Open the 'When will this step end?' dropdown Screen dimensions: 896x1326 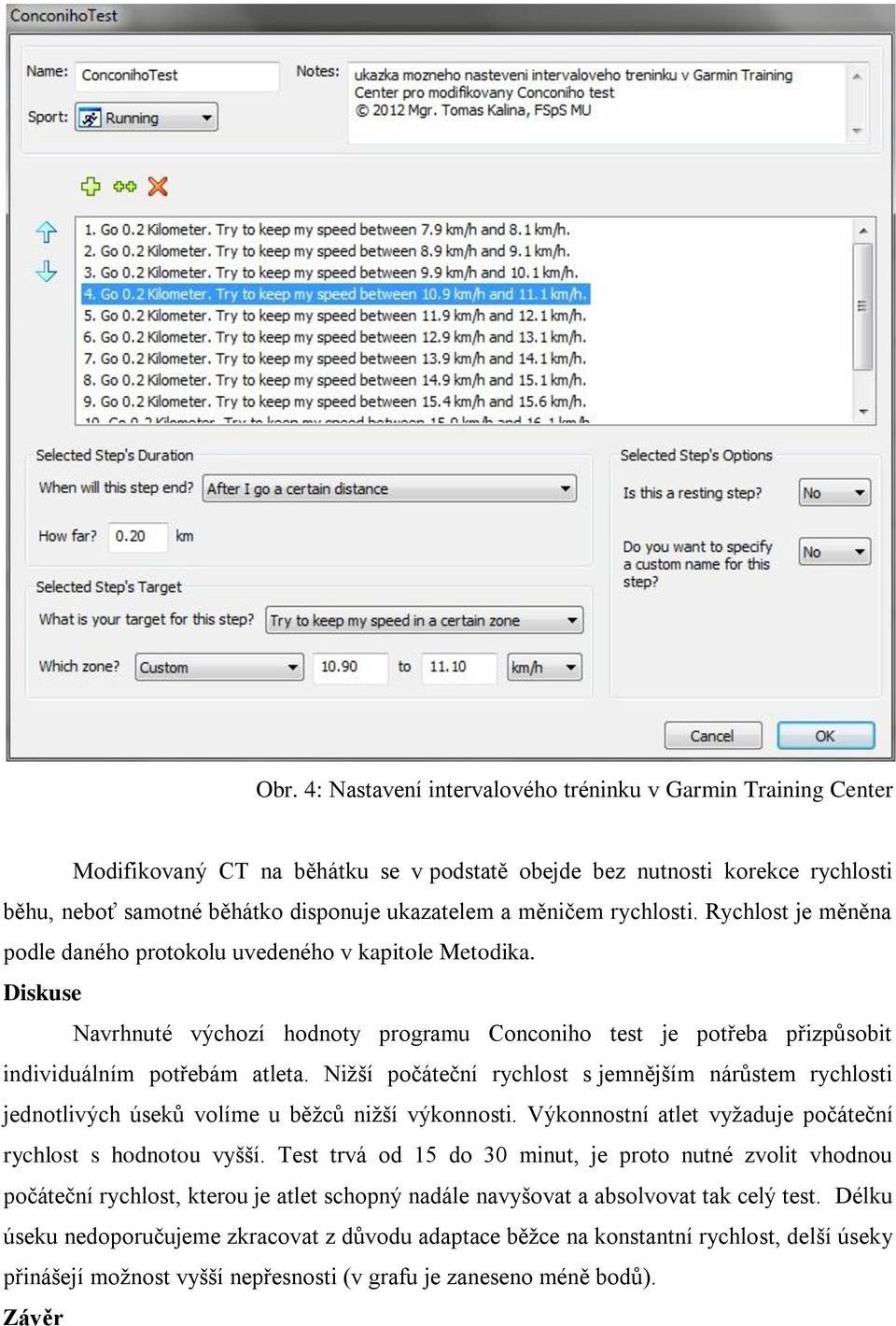pyautogui.click(x=389, y=488)
